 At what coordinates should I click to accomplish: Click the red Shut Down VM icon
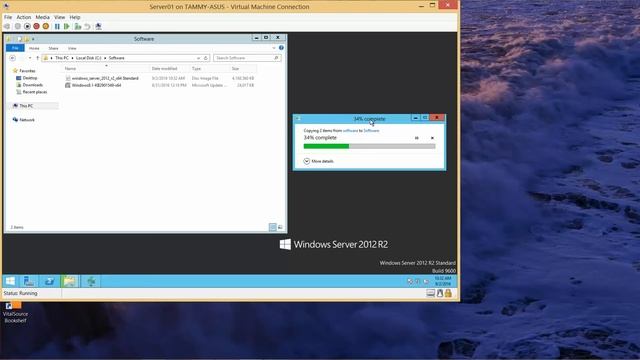click(x=36, y=27)
